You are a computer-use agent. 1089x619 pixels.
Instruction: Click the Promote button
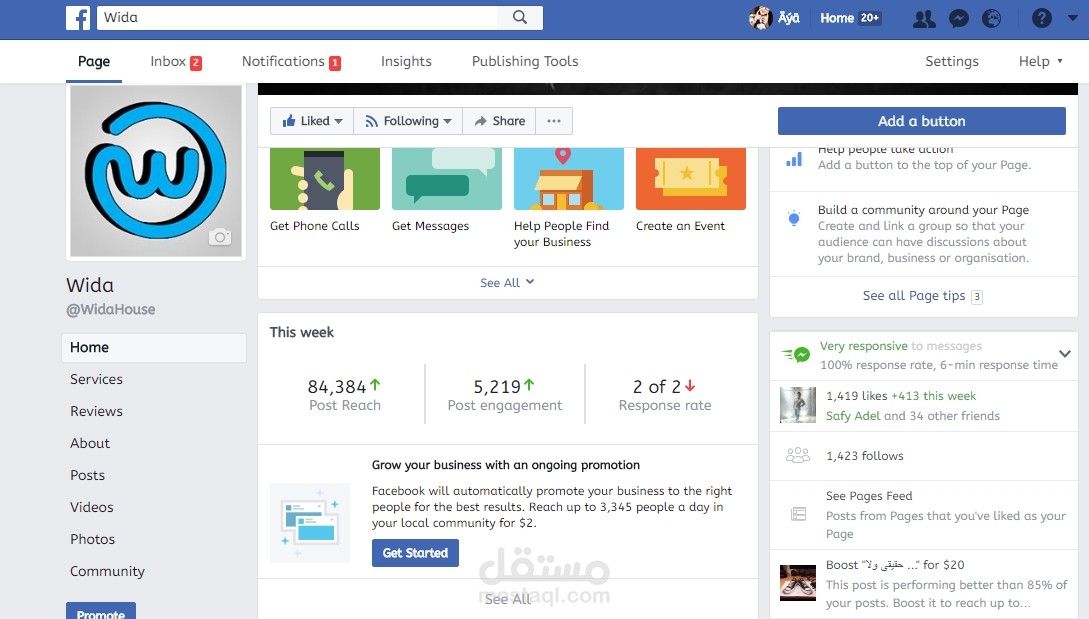click(x=101, y=611)
